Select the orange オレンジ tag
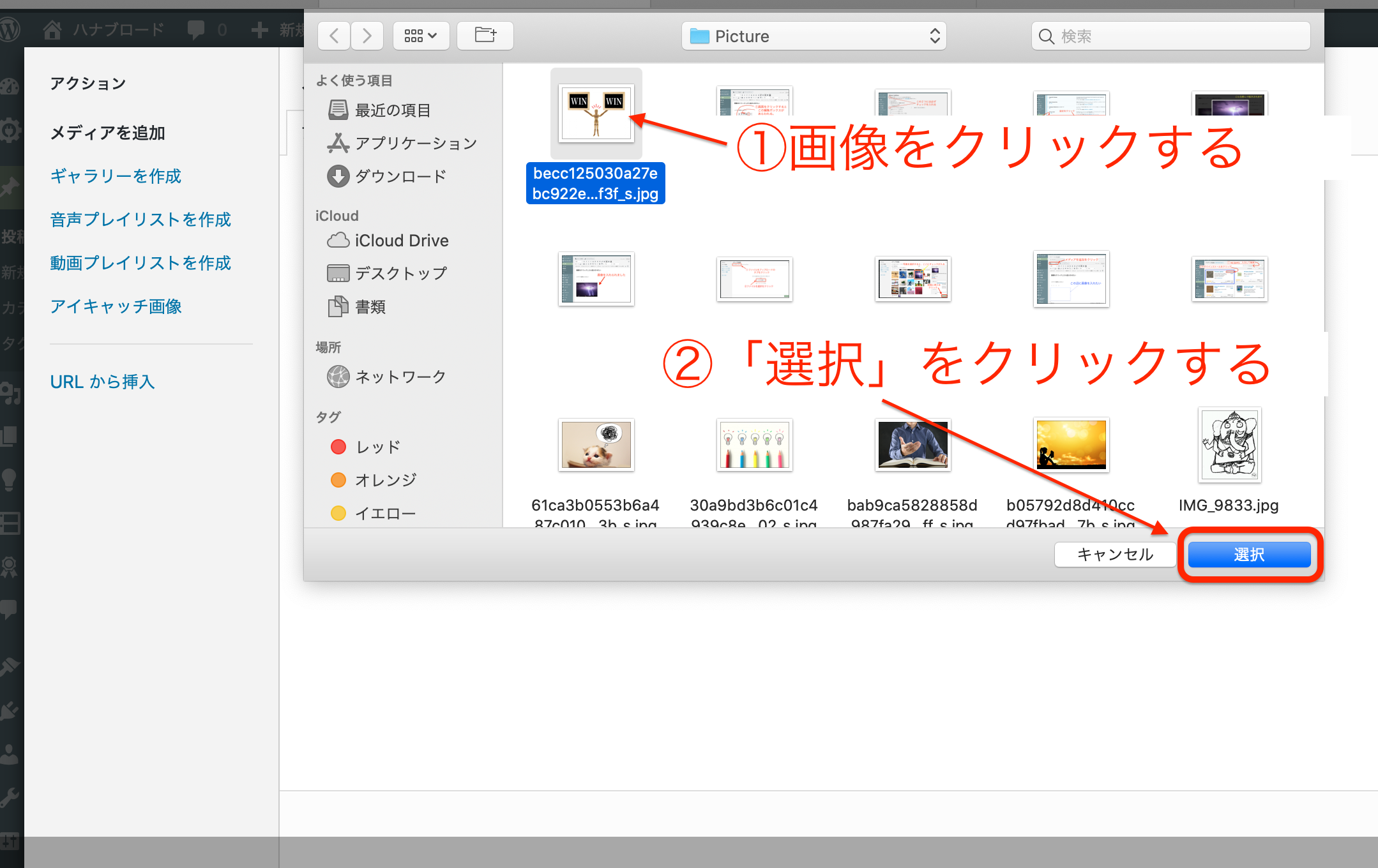Image resolution: width=1378 pixels, height=868 pixels. coord(385,481)
